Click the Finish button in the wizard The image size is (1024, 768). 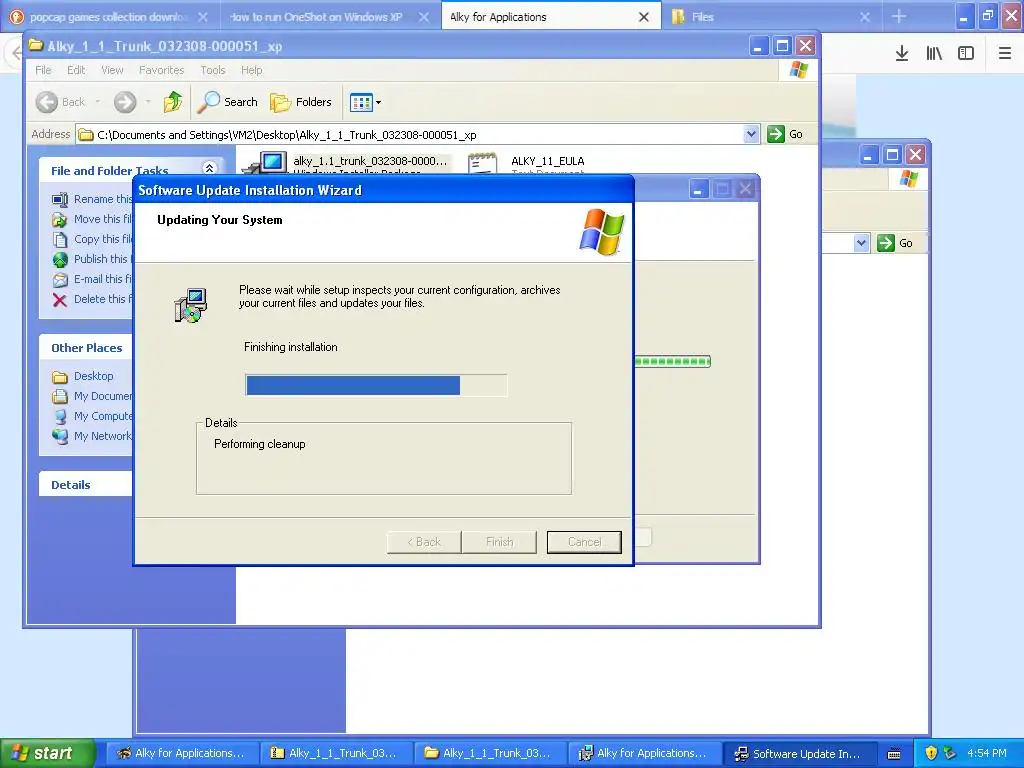coord(499,541)
